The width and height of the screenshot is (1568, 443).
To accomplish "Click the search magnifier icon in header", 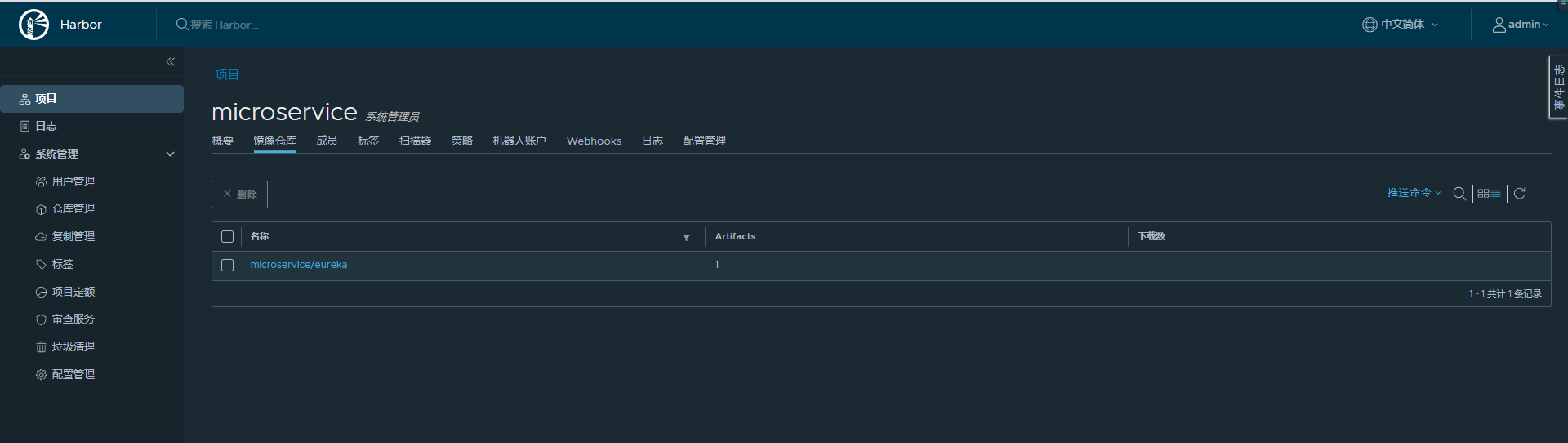I will pos(182,25).
